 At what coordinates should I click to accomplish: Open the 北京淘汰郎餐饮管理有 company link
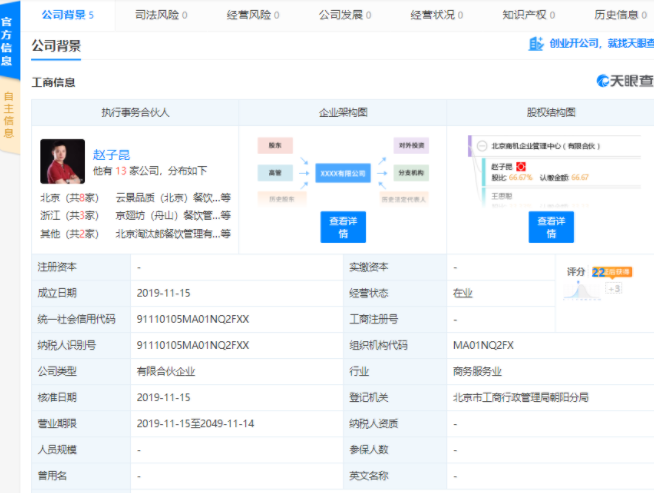pos(173,234)
